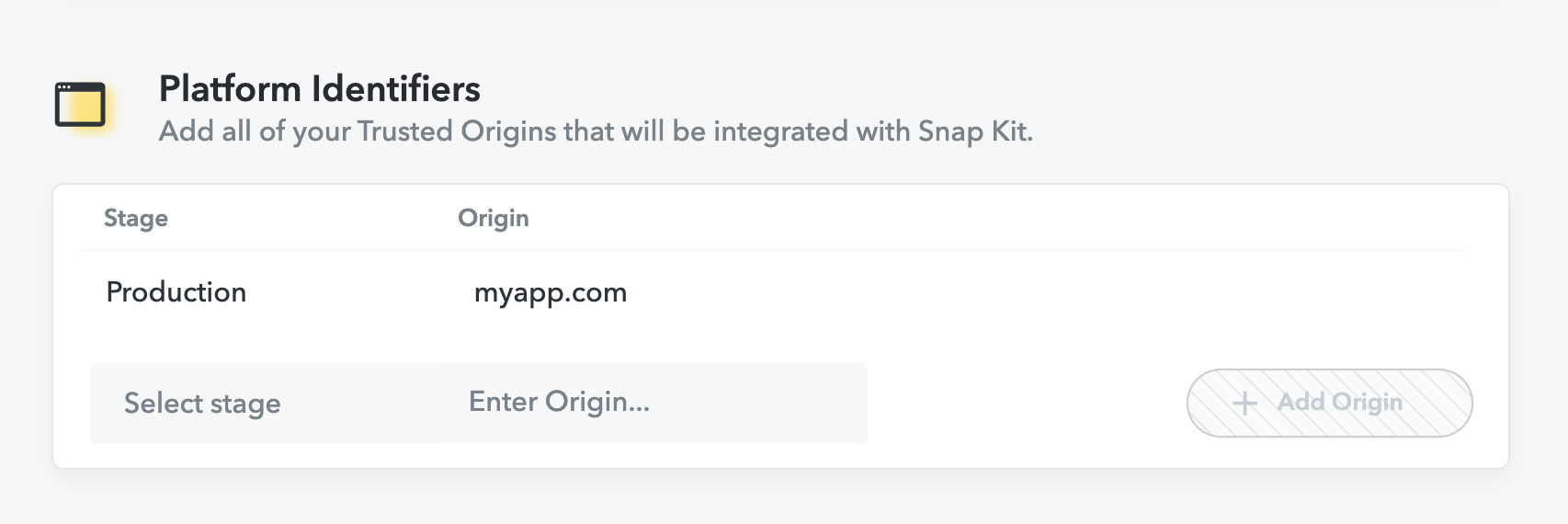Click the word Platform in heading

(230, 89)
